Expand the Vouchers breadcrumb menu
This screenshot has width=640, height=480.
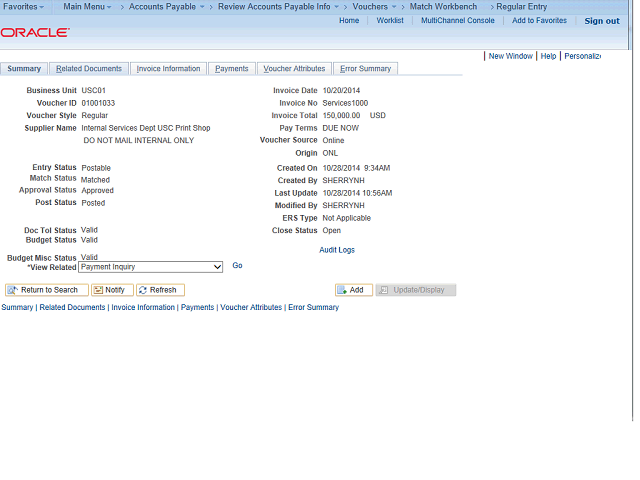374,7
